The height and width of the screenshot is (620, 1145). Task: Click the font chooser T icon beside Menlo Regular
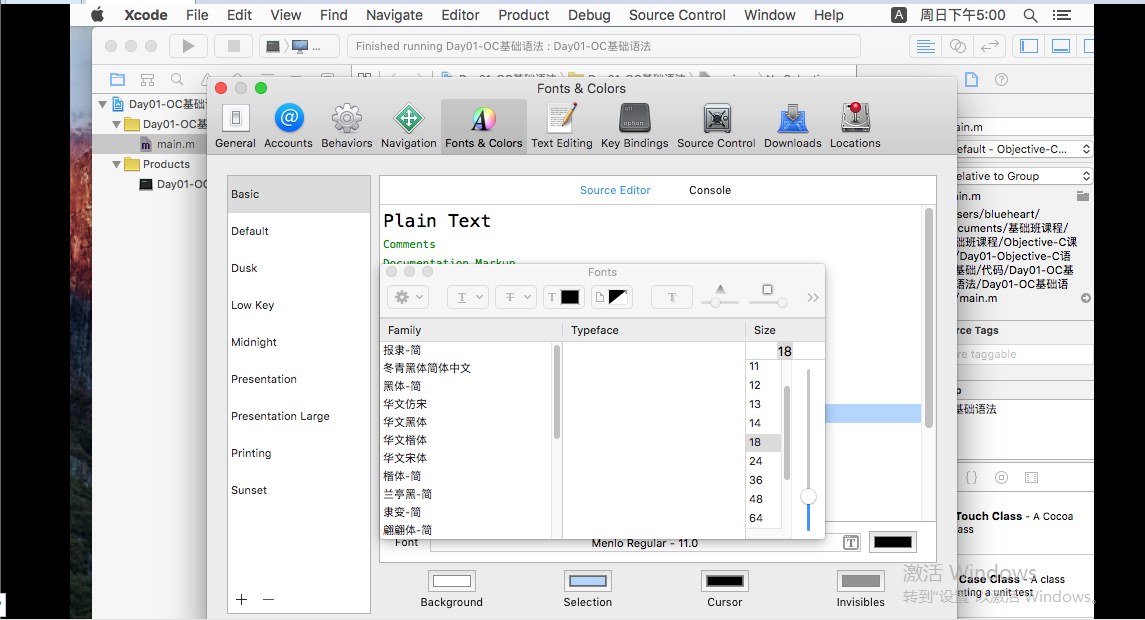pos(851,543)
